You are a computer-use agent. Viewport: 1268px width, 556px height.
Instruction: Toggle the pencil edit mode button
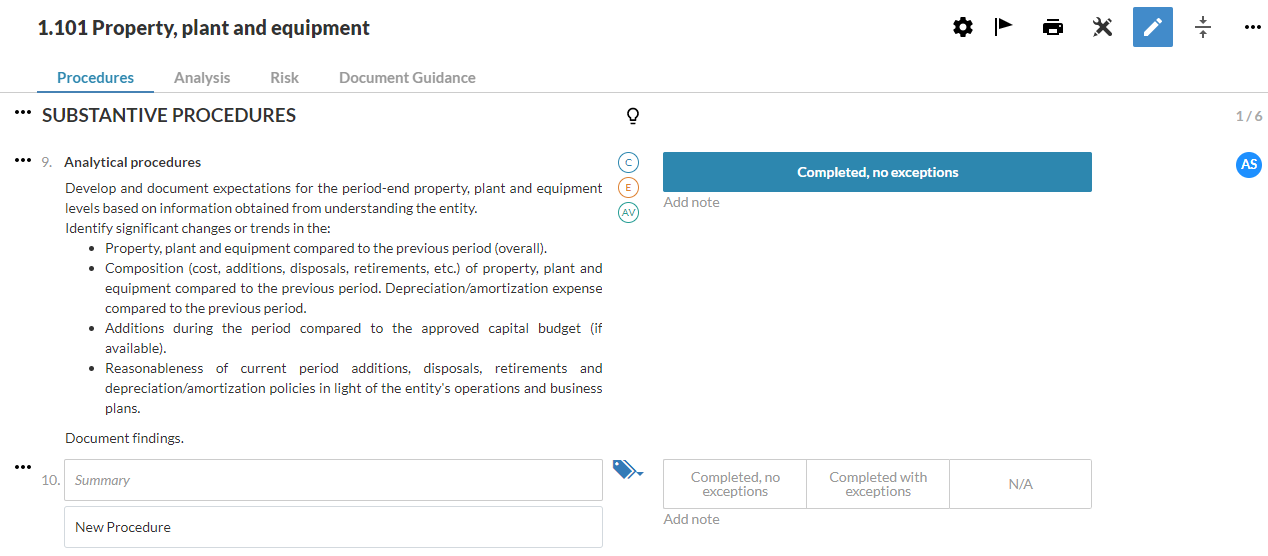point(1153,28)
